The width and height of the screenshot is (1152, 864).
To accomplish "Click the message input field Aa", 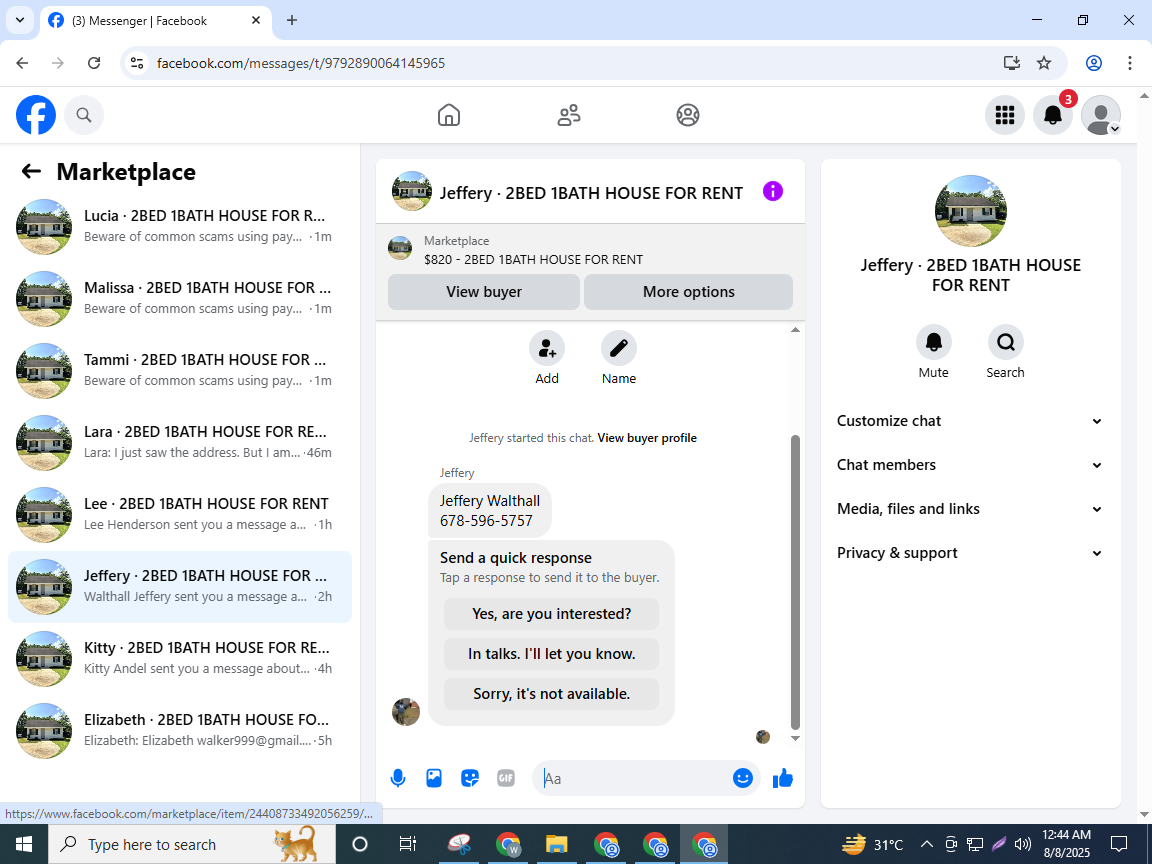I will 632,778.
